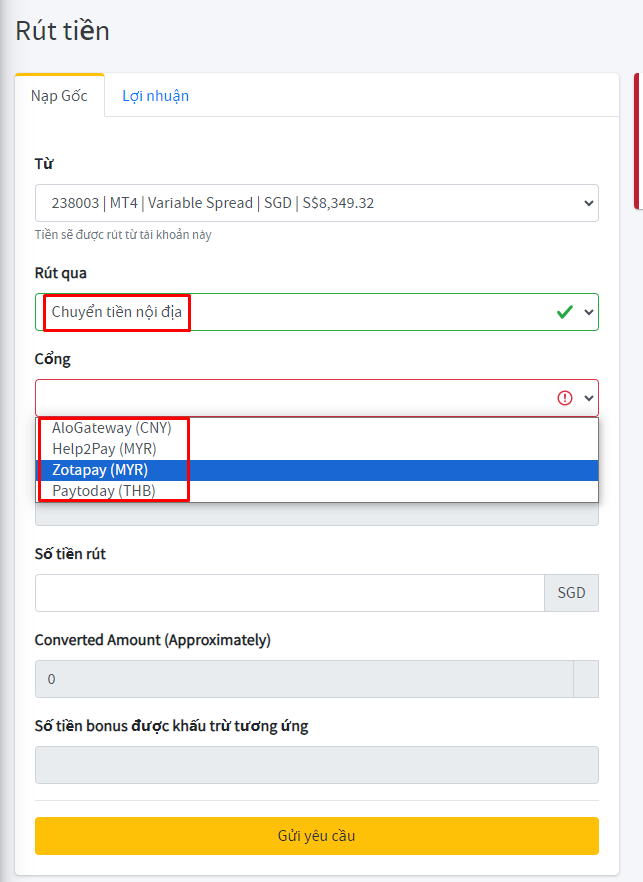The image size is (643, 882).
Task: Click the Rút qua field label
Action: 61,273
